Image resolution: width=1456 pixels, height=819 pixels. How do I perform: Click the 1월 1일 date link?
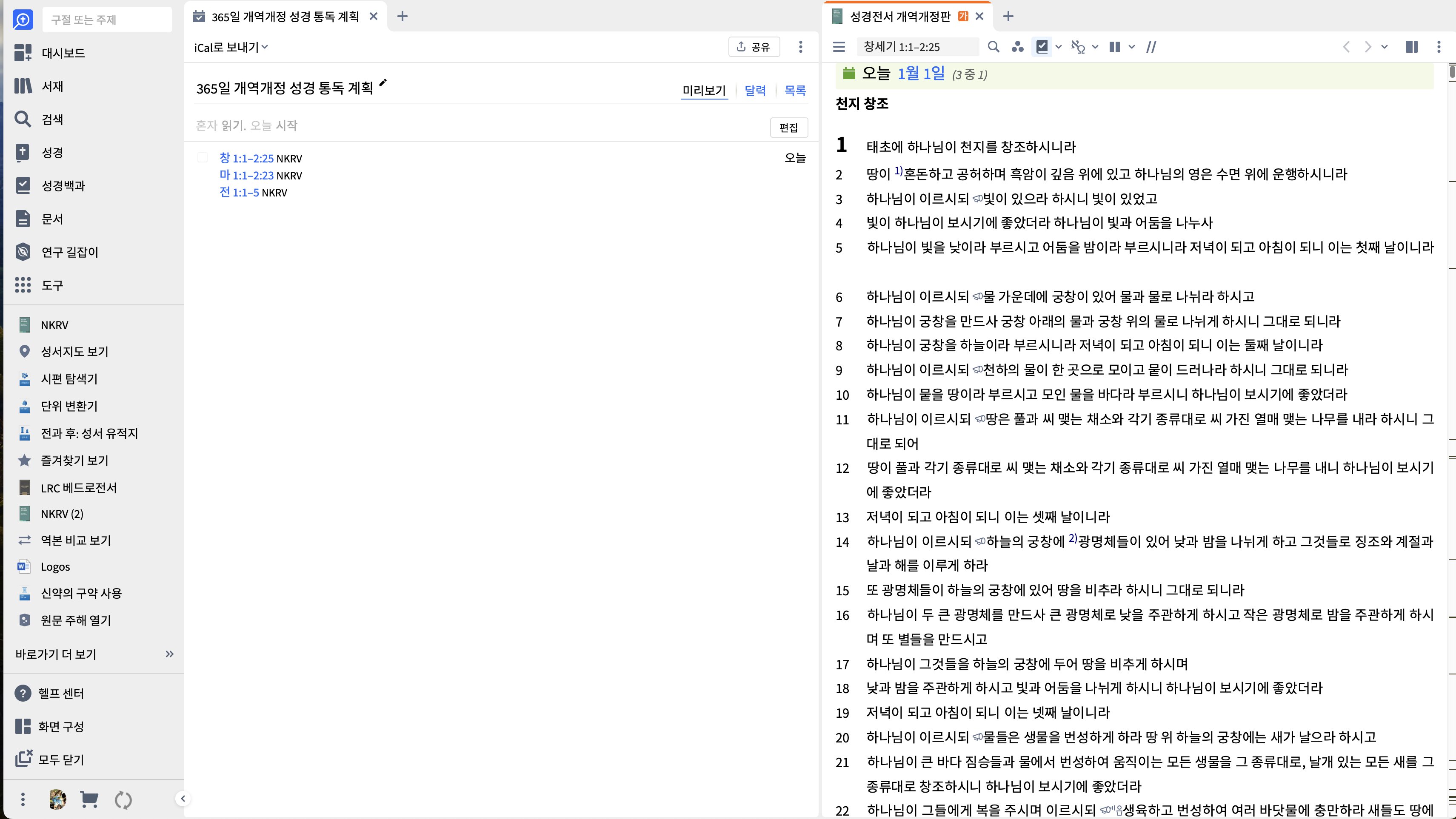click(921, 73)
